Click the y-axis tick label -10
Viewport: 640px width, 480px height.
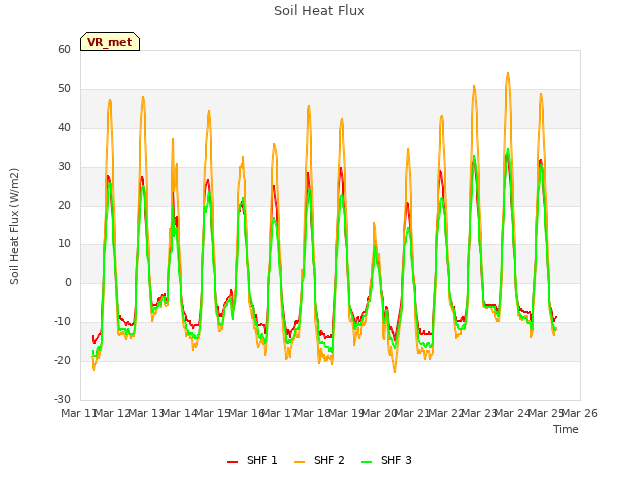coord(62,322)
